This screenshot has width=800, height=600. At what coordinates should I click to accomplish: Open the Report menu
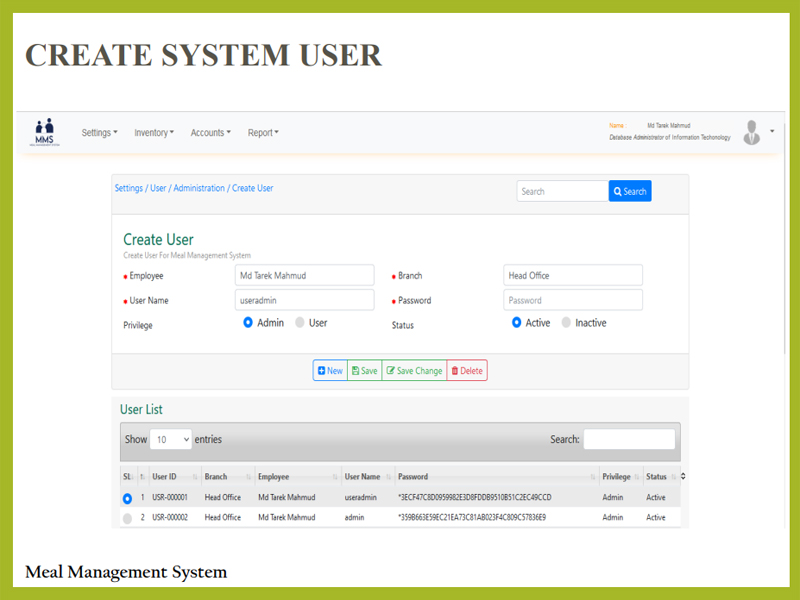point(263,133)
